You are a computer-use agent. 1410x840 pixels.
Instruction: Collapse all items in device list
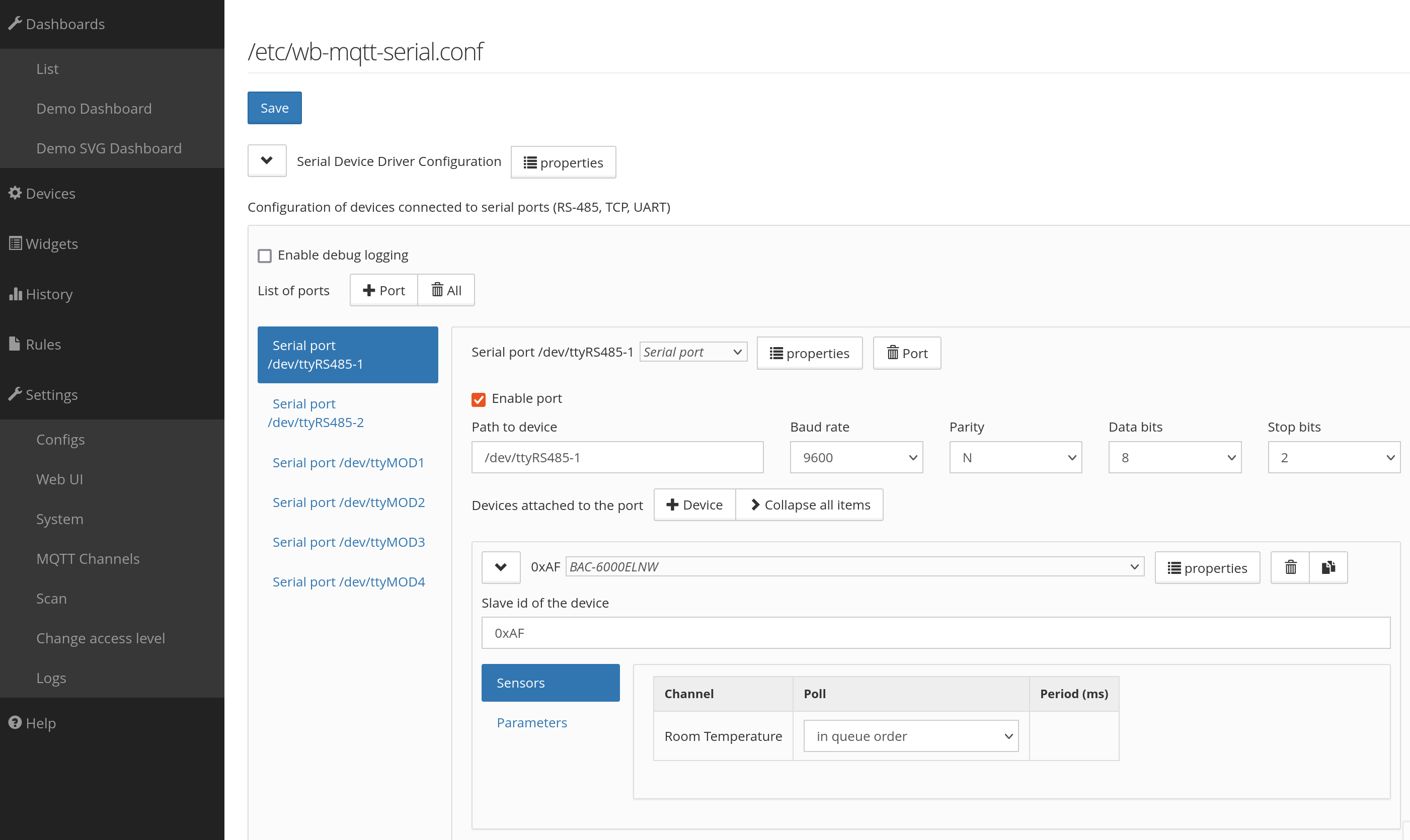(x=810, y=505)
